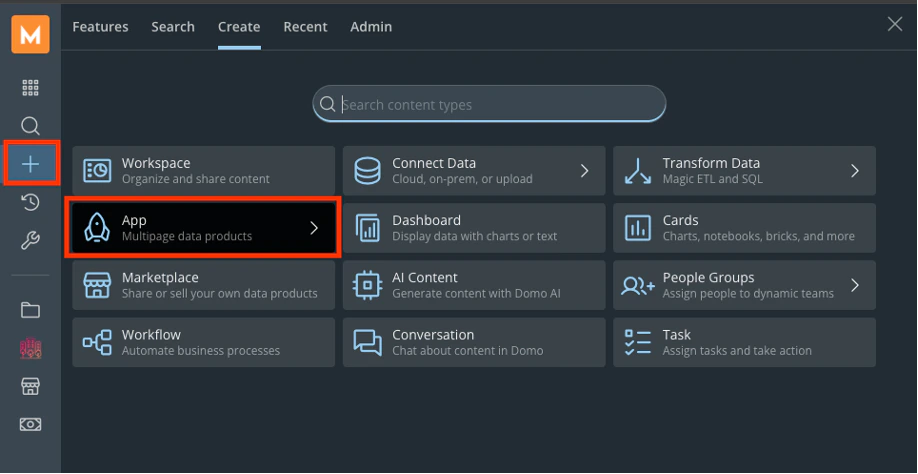Select the Marketplace title text
Image resolution: width=918 pixels, height=474 pixels.
coord(160,278)
